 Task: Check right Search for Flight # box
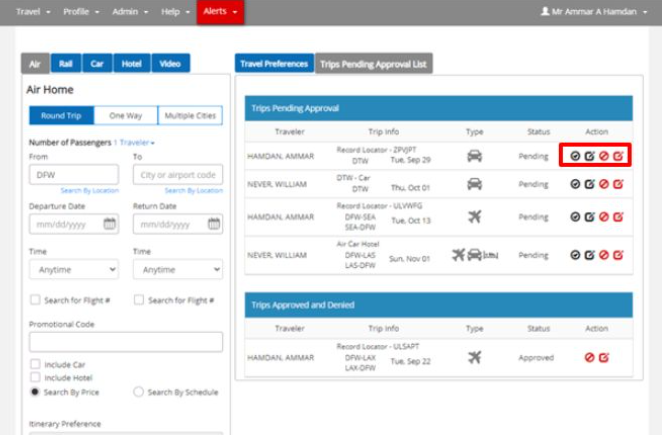tap(138, 300)
